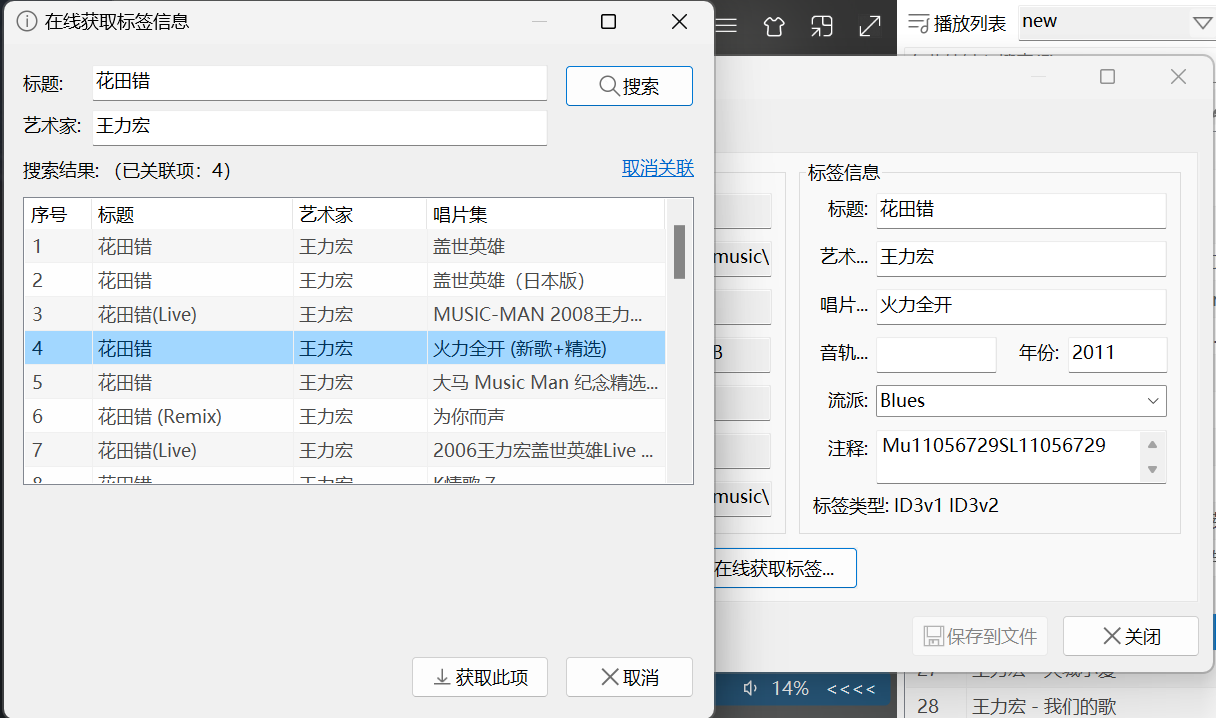Click the 取消关联 link
This screenshot has height=718, width=1216.
click(x=656, y=168)
